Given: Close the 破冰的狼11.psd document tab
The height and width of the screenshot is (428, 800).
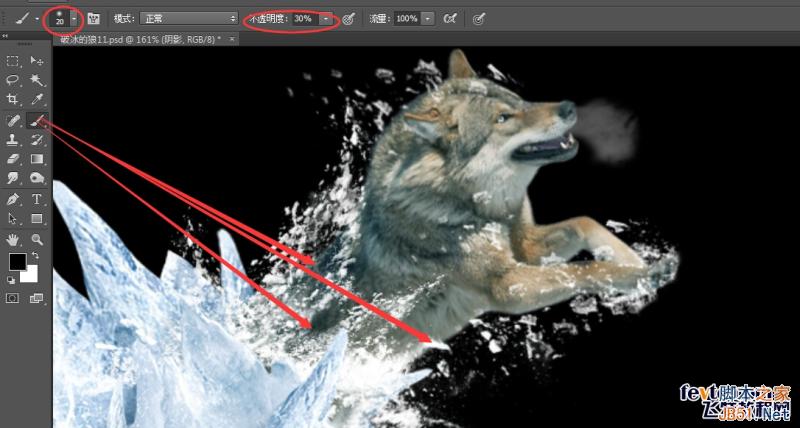Looking at the screenshot, I should (x=232, y=39).
